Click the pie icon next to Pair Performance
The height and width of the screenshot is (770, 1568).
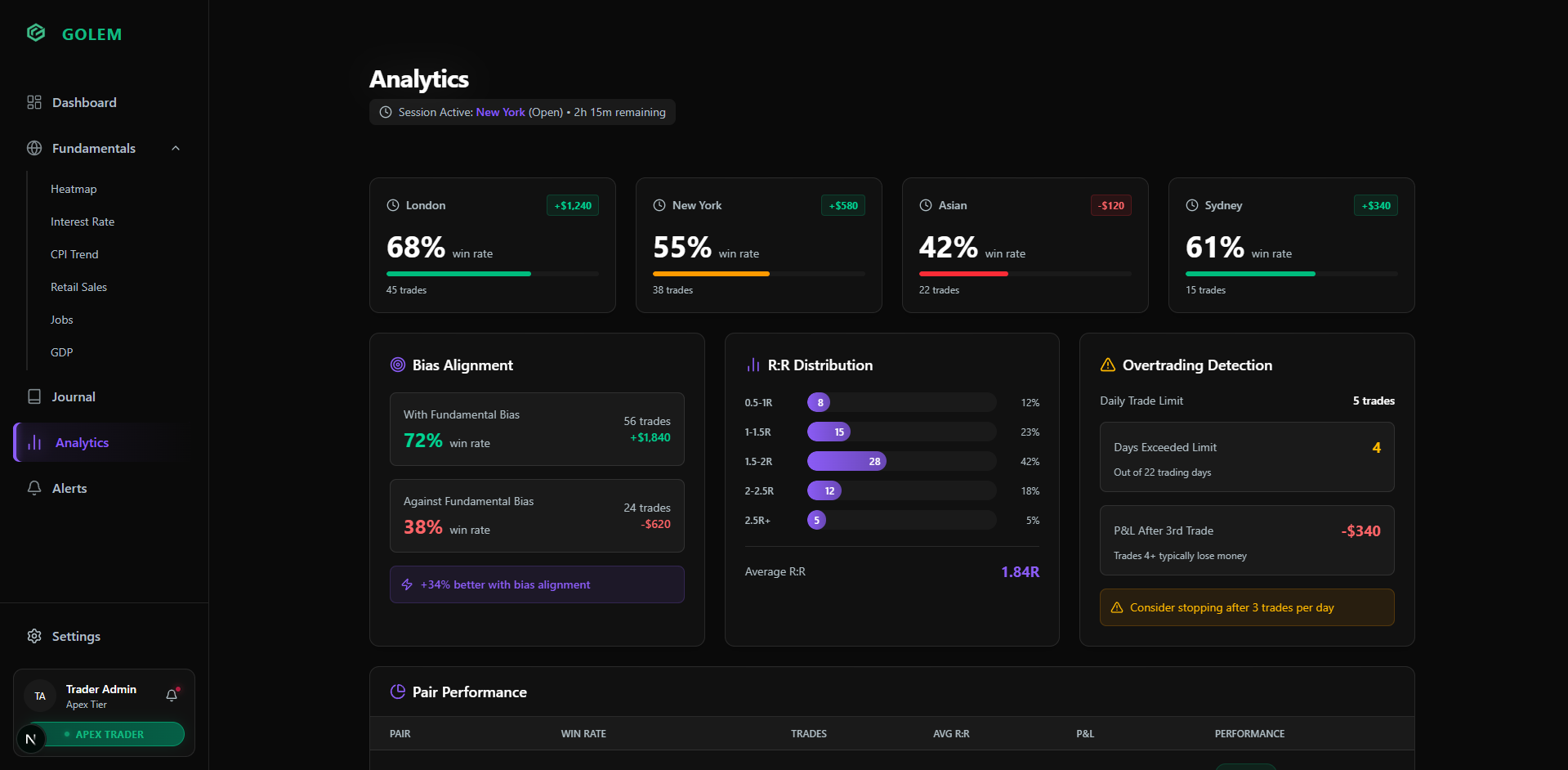tap(397, 692)
